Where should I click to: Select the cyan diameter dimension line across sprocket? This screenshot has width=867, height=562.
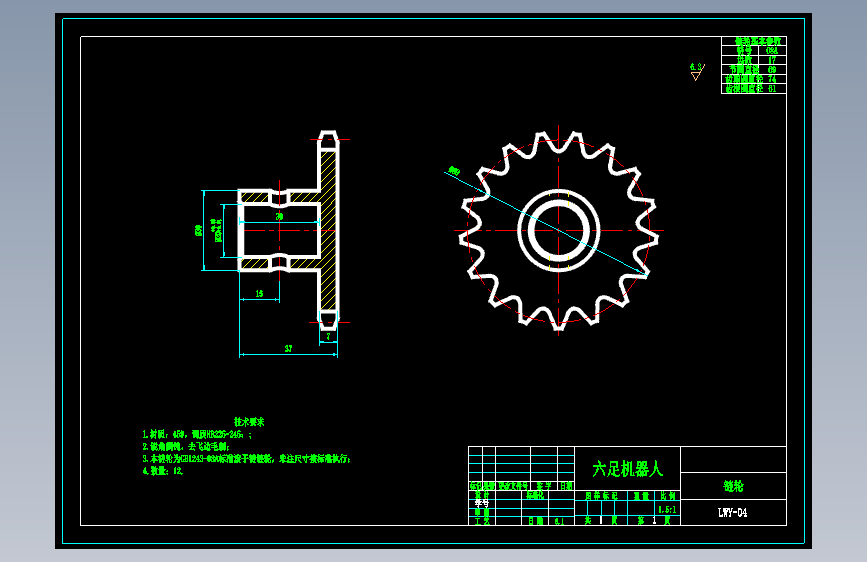tap(546, 223)
